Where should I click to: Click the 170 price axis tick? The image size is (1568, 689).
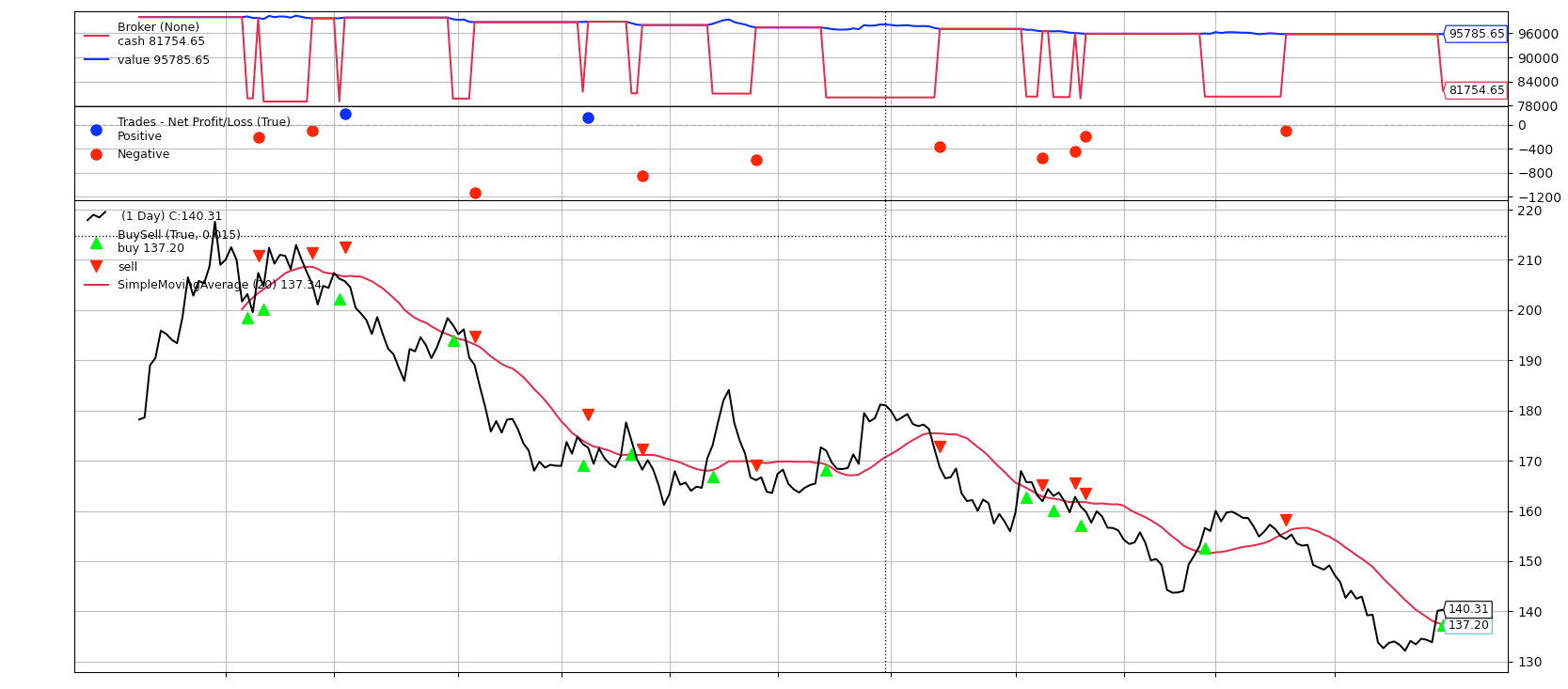1529,462
